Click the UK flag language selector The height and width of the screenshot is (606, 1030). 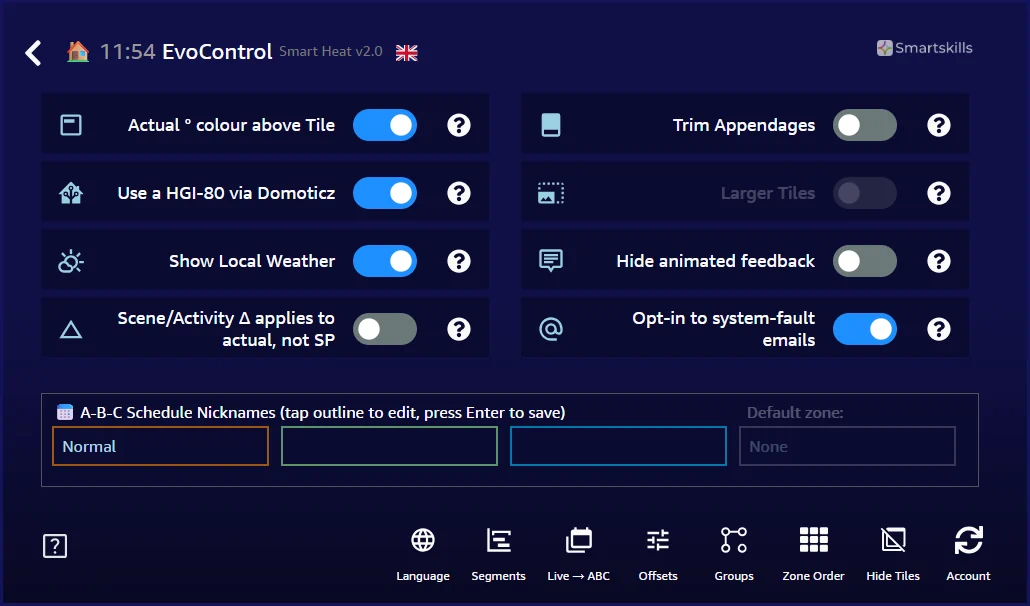pyautogui.click(x=407, y=53)
